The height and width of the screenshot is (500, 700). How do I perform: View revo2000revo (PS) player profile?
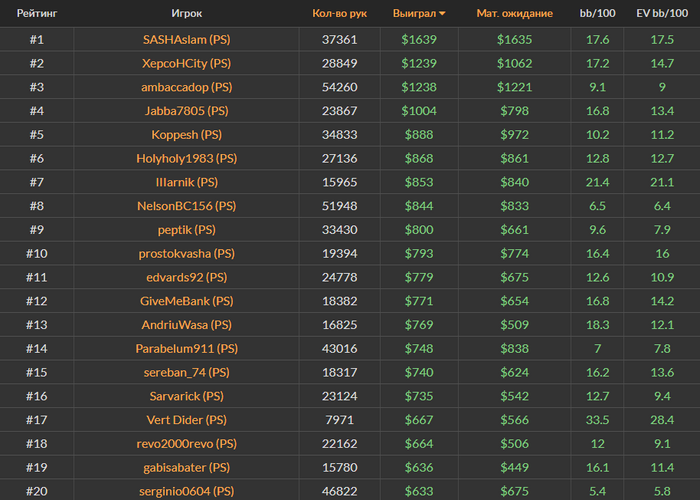pyautogui.click(x=187, y=444)
